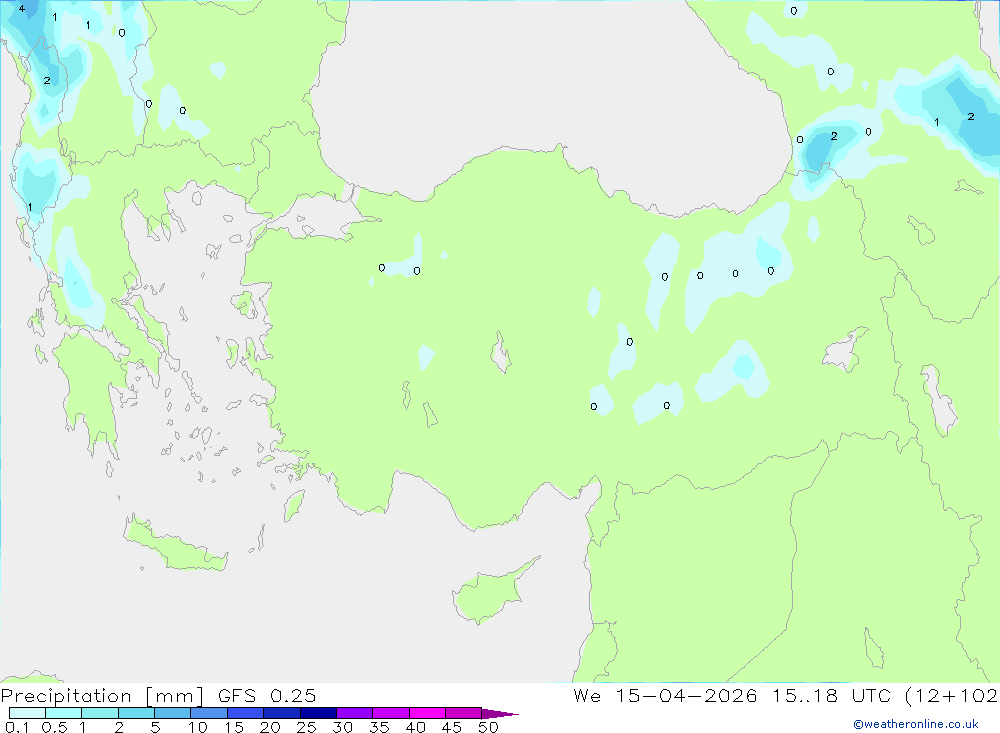Select the legend swatch between 30 and 35
The width and height of the screenshot is (1000, 733).
354,713
